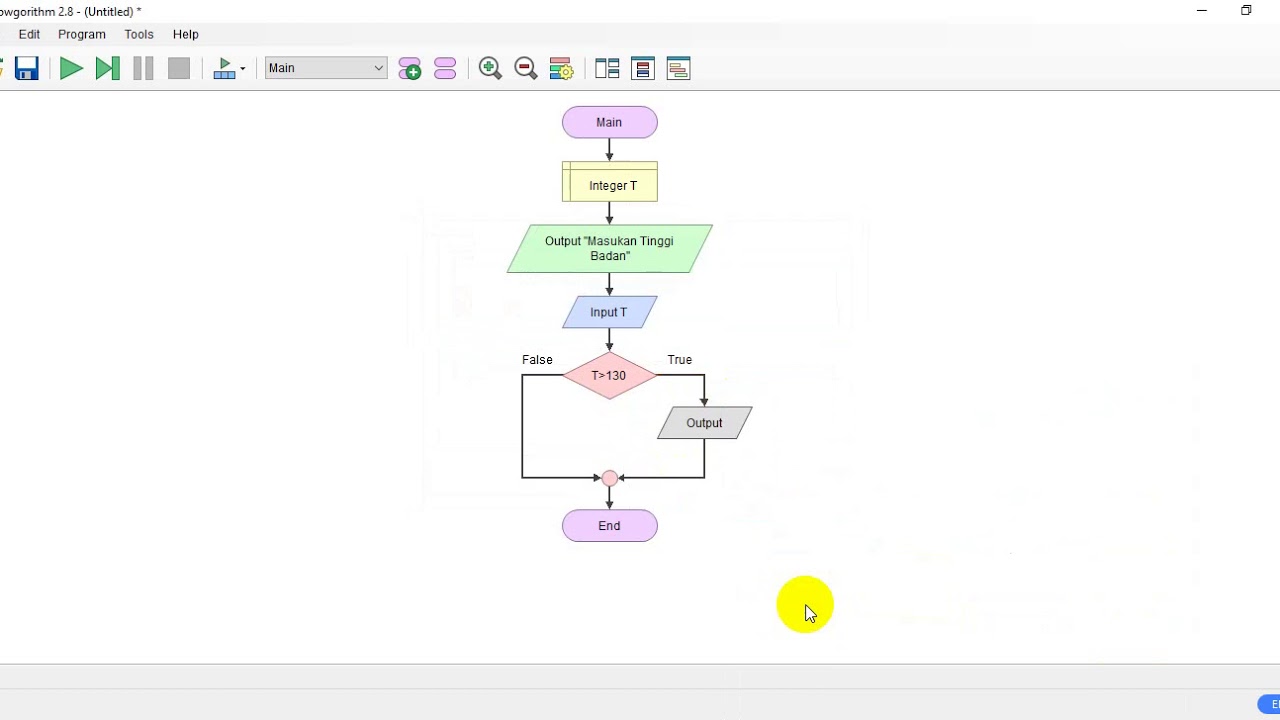Open the run speed dropdown arrow
The image size is (1280, 720).
[x=242, y=69]
